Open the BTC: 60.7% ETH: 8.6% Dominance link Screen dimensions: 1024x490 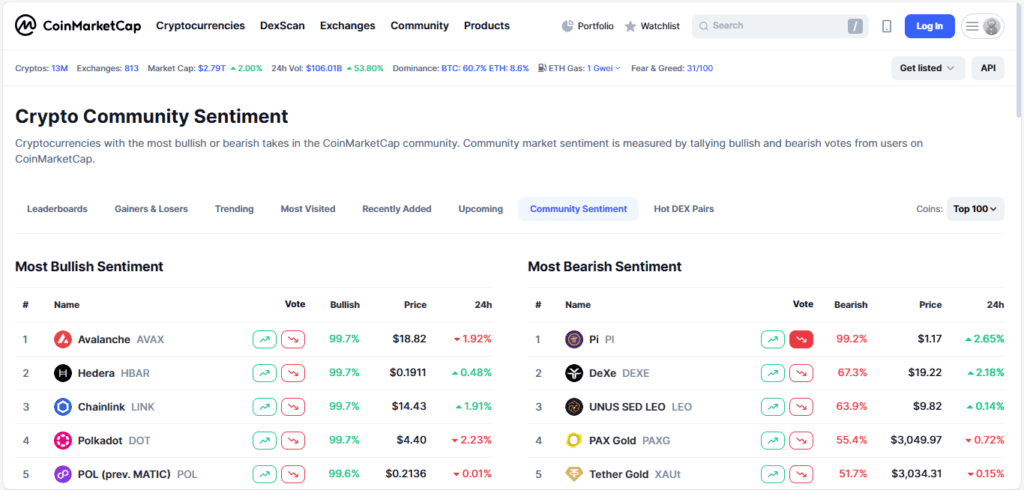485,68
